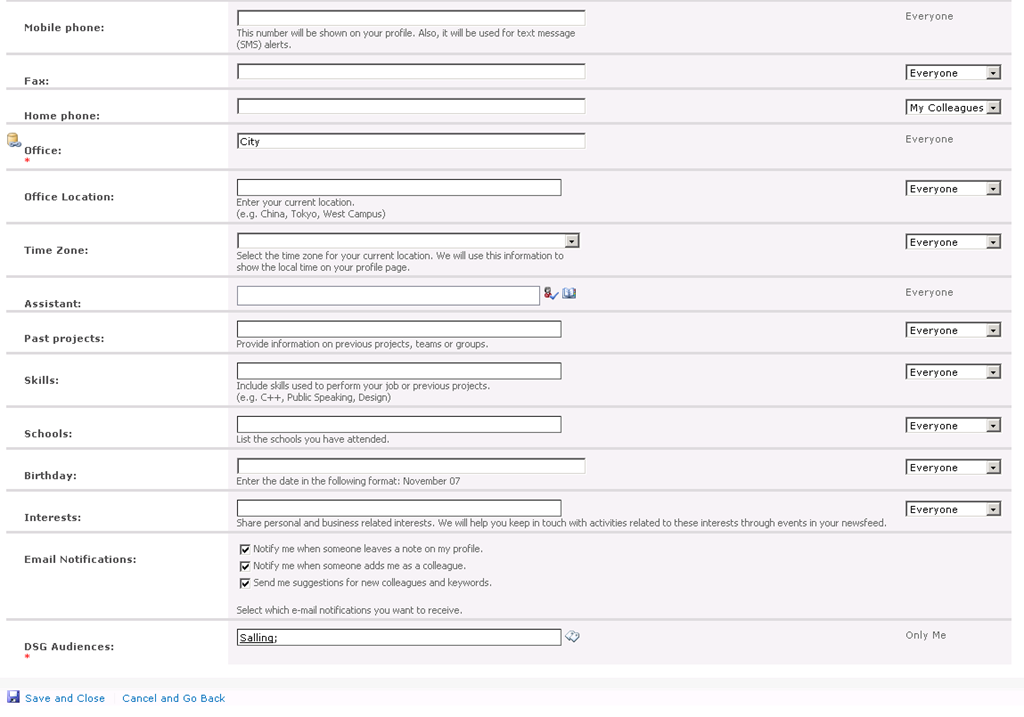This screenshot has width=1024, height=717.
Task: Open the Fax visibility dropdown
Action: tap(993, 73)
